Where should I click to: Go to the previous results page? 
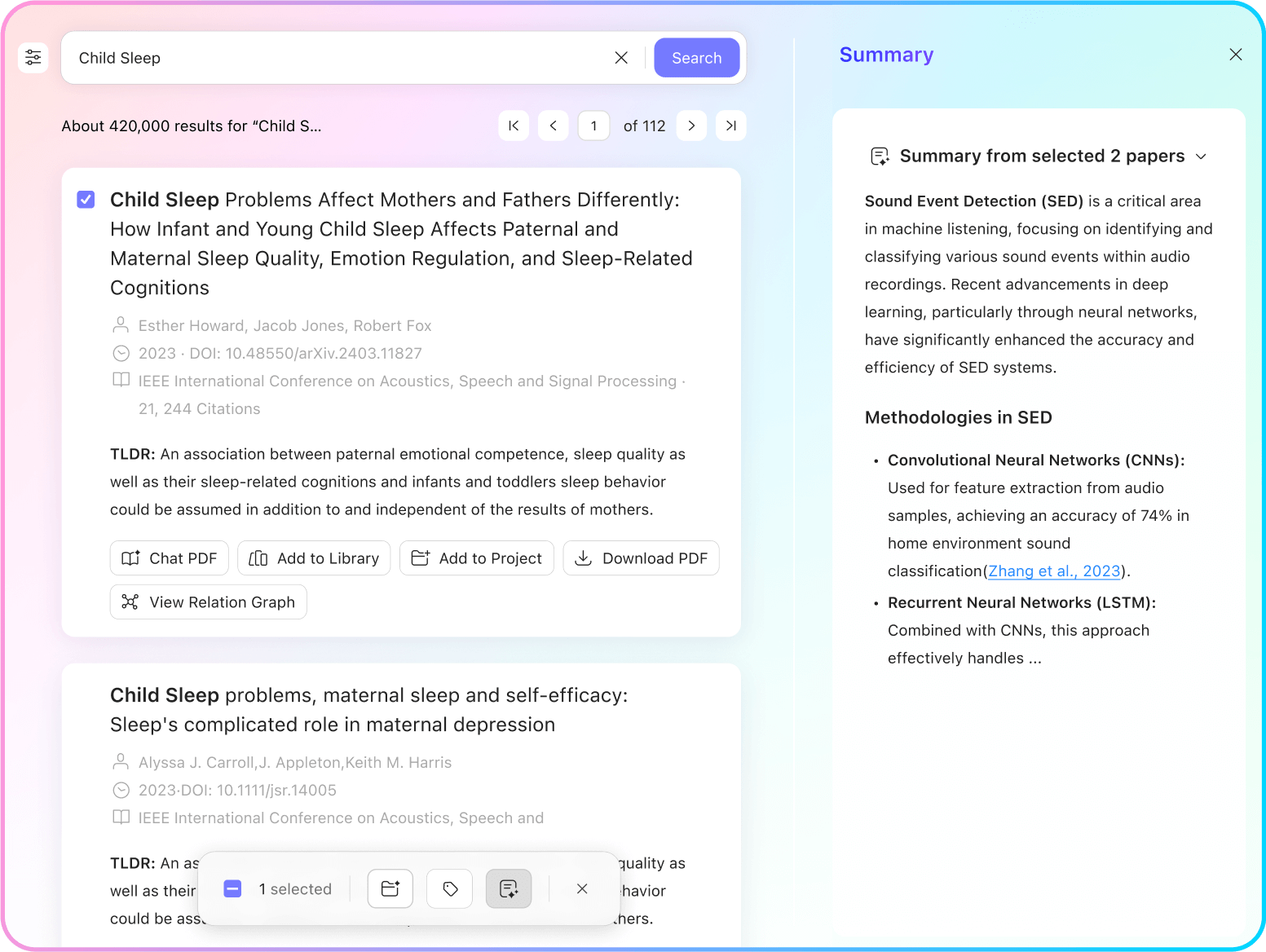tap(554, 126)
